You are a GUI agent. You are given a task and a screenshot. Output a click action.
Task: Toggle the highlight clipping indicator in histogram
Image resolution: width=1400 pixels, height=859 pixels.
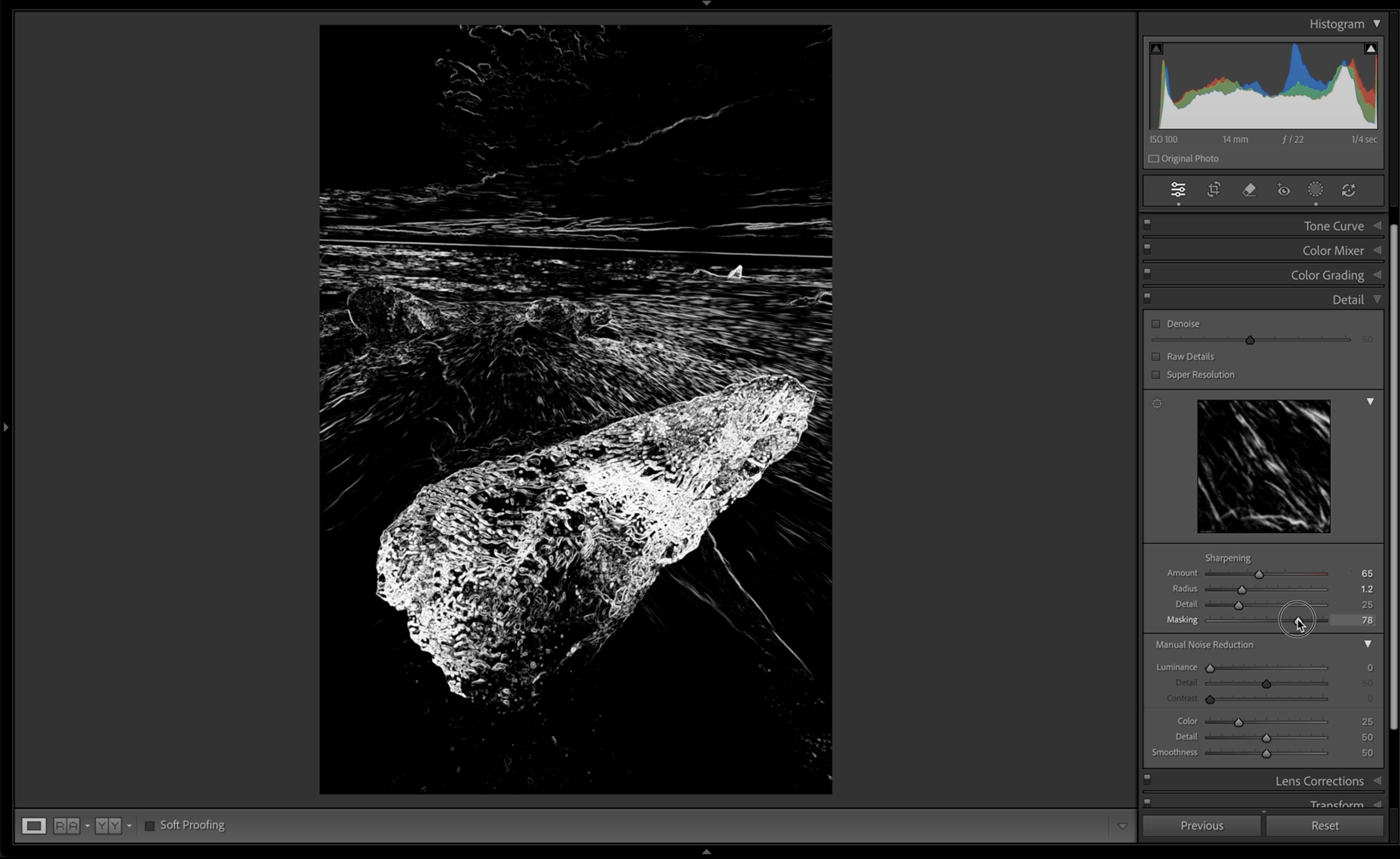(1370, 49)
